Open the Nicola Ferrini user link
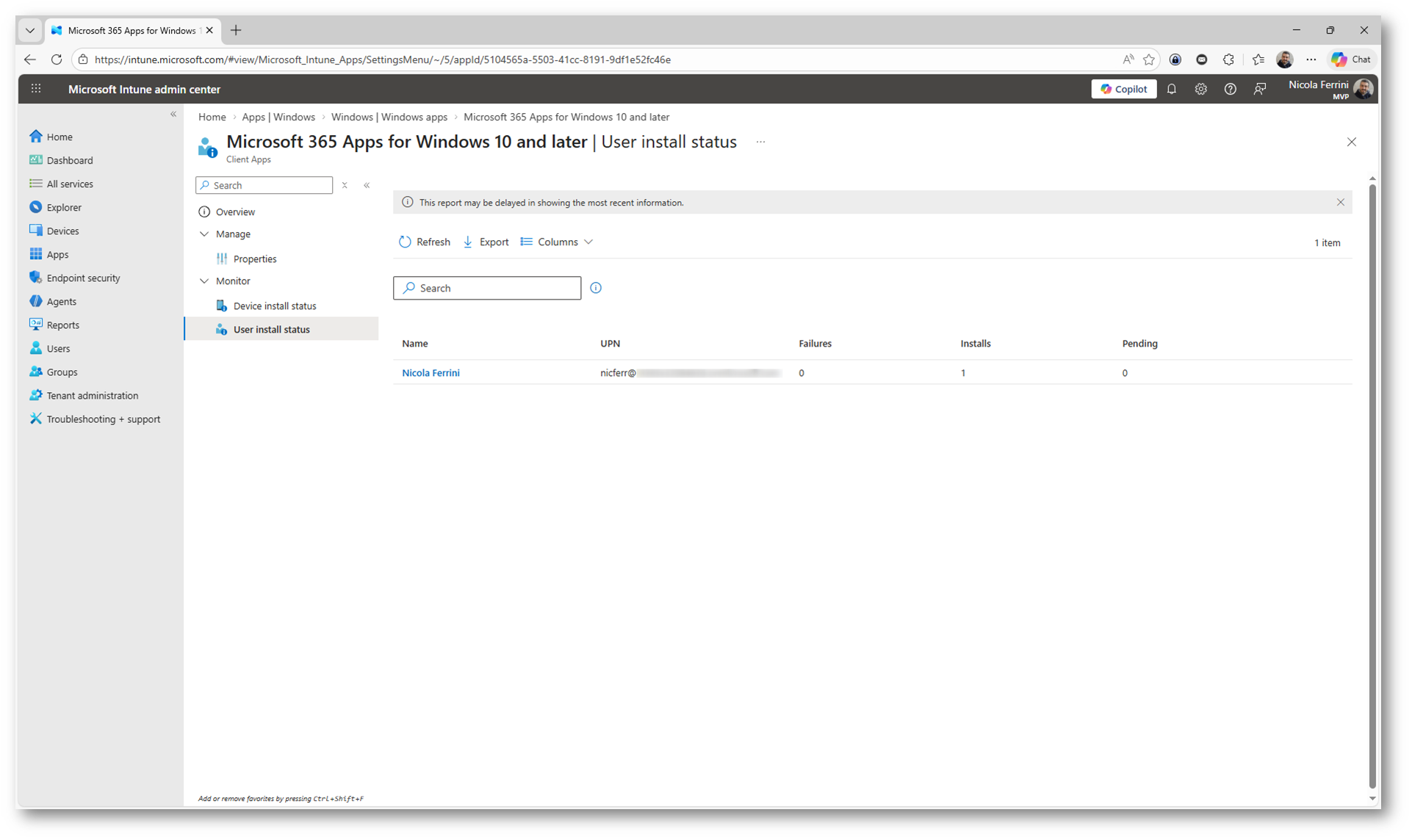This screenshot has width=1412, height=840. tap(431, 373)
